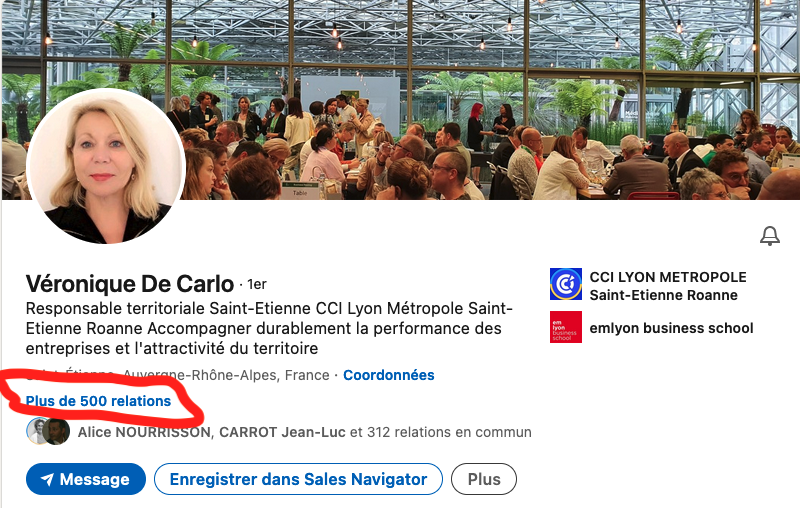Viewport: 800px width, 508px height.
Task: Click the 1er connection degree badge
Action: click(257, 284)
